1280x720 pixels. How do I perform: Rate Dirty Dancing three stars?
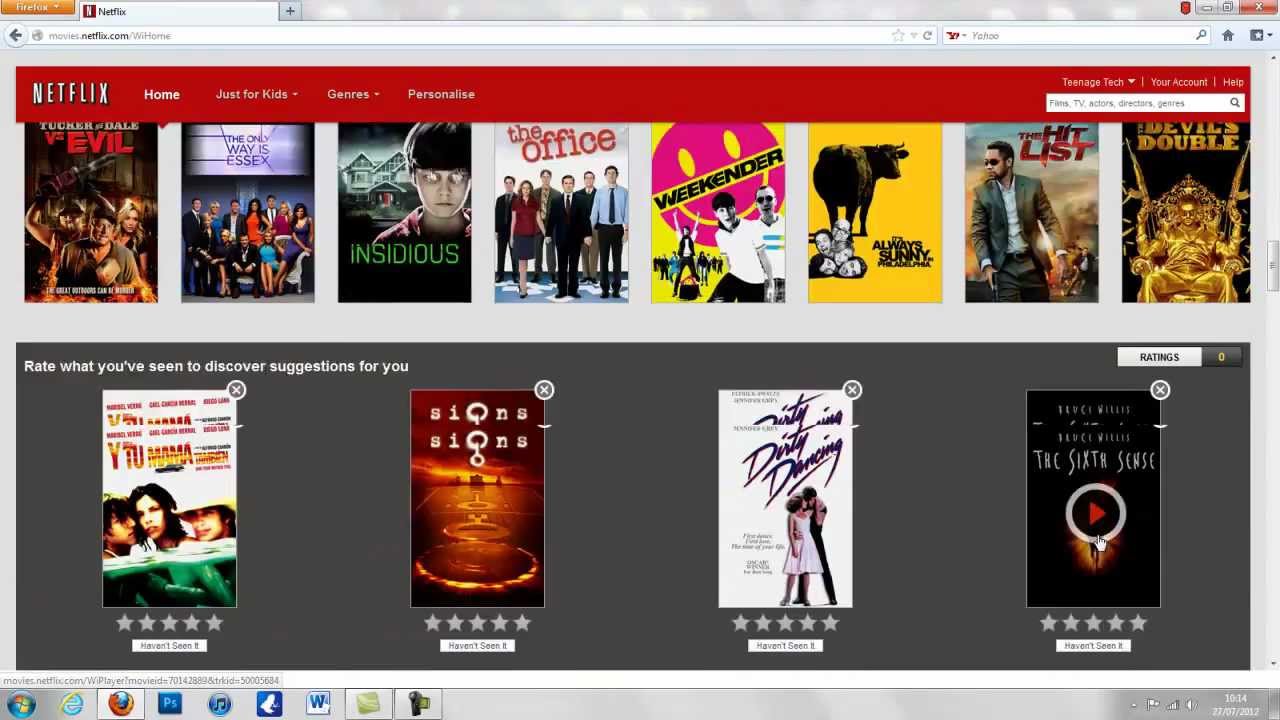point(785,623)
